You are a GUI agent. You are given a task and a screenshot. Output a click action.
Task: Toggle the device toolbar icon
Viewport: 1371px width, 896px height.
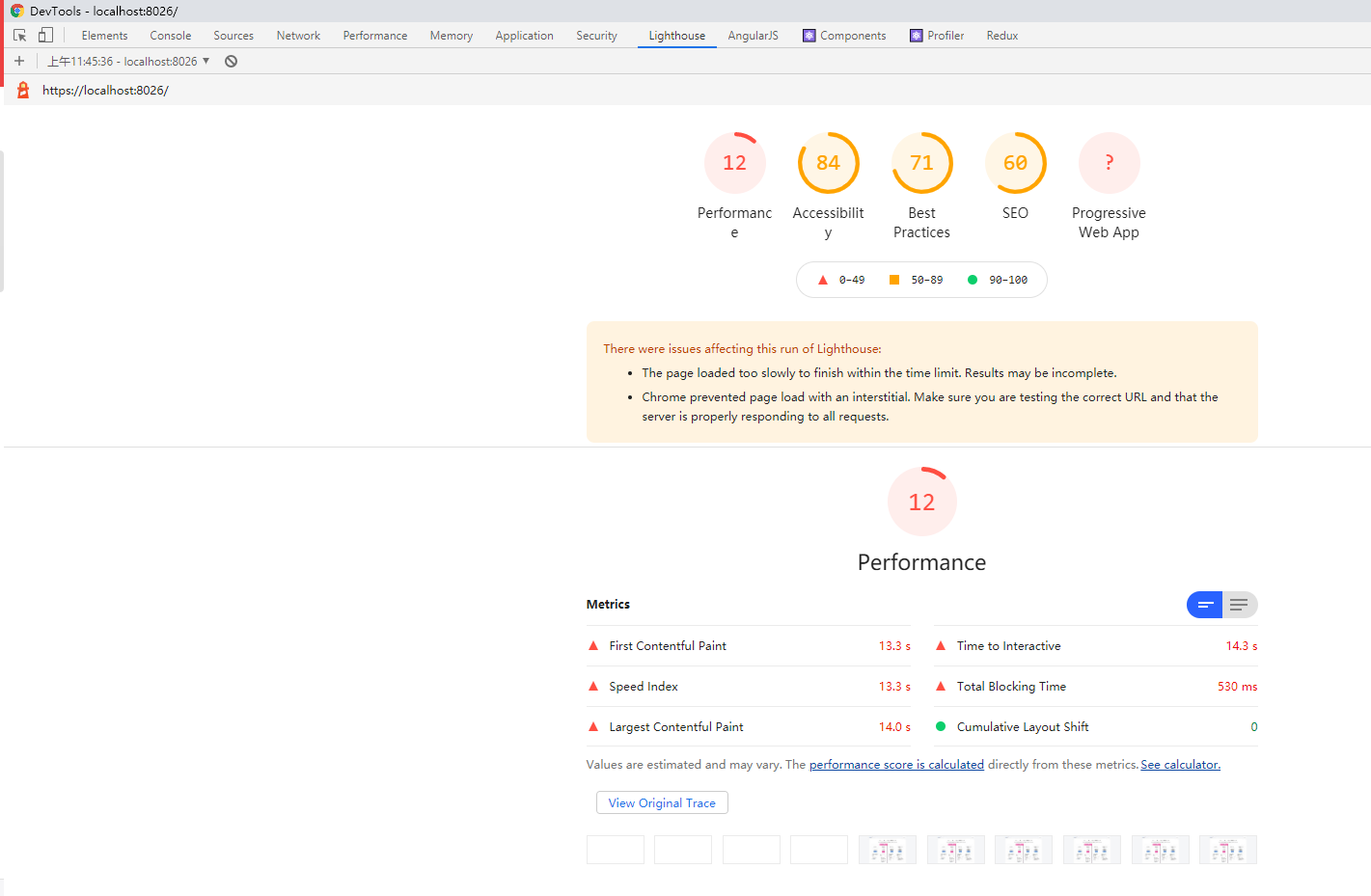[45, 35]
